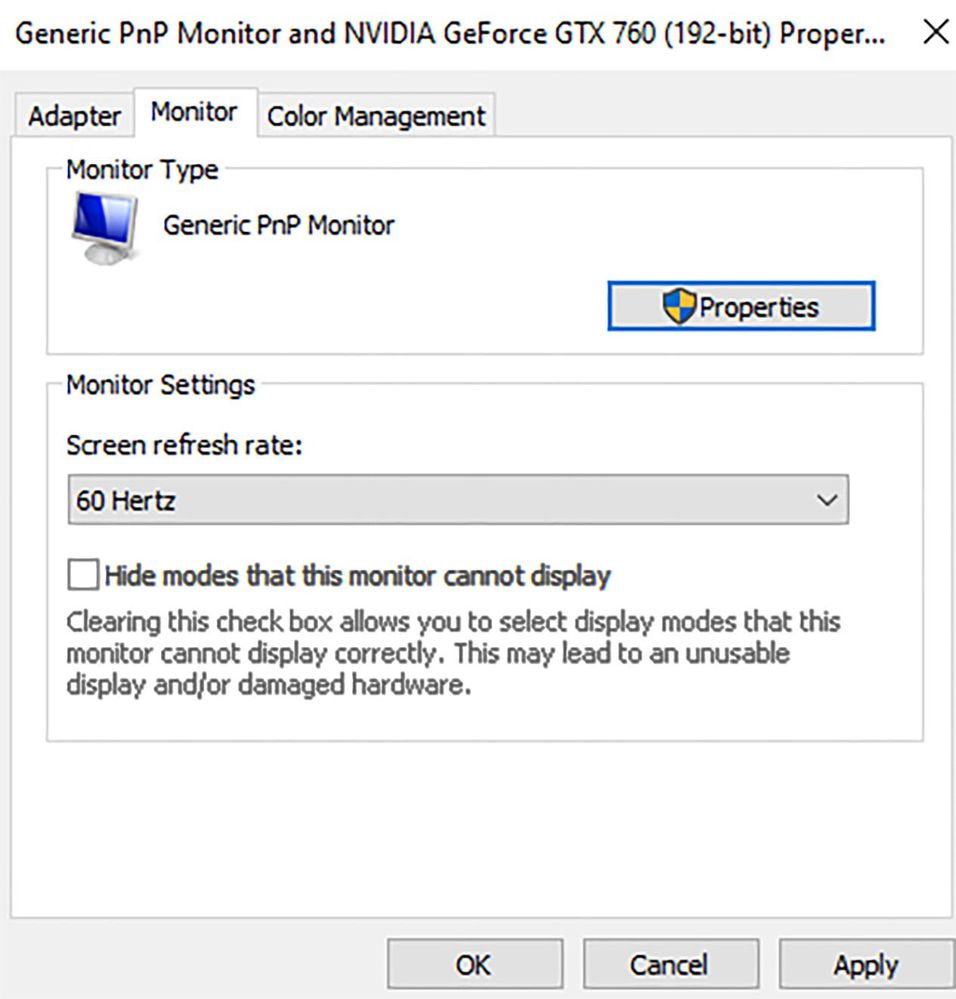
Task: Click the UAC shield icon on Properties
Action: 678,307
